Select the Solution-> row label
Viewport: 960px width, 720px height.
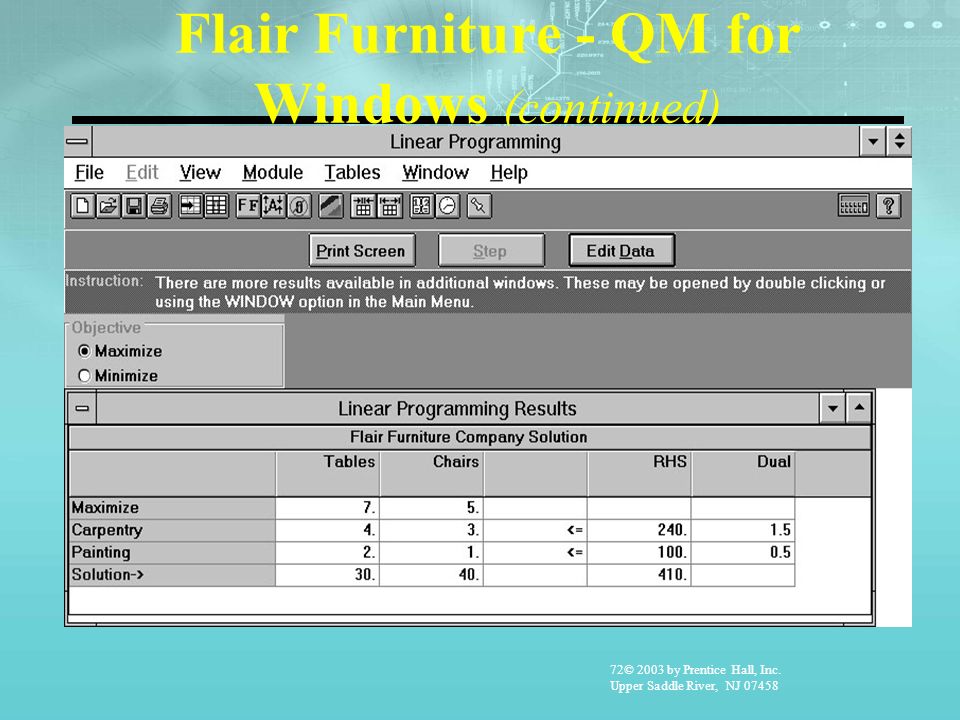pyautogui.click(x=172, y=575)
